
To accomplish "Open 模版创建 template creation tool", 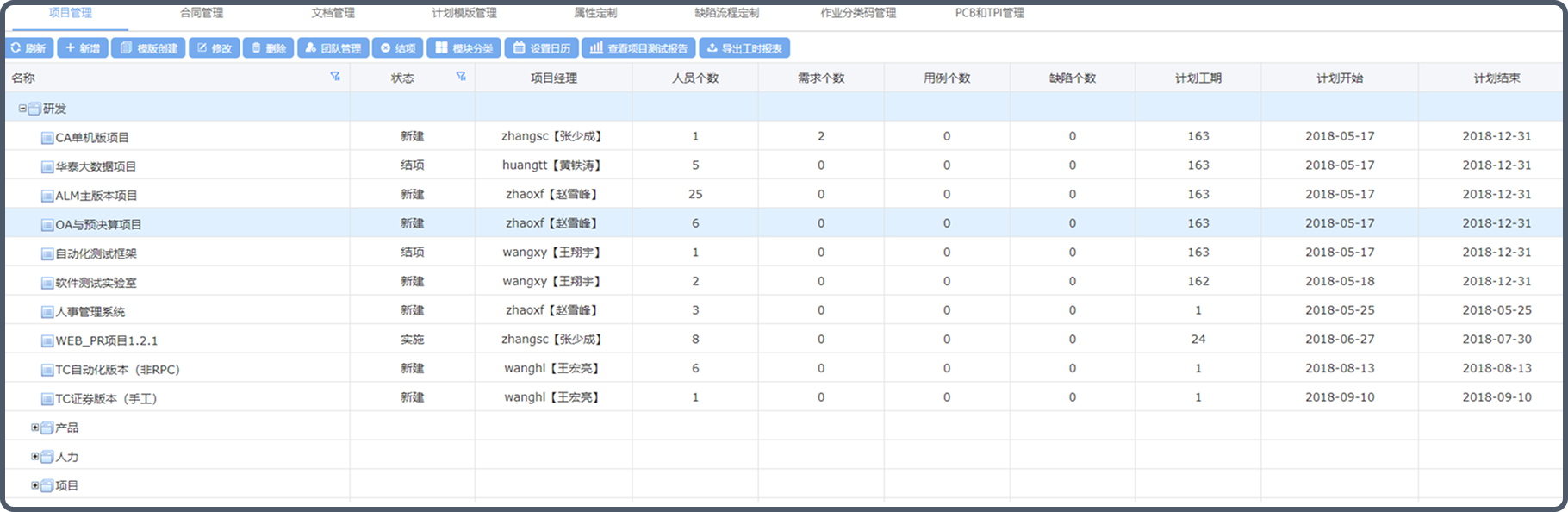I will [x=149, y=48].
